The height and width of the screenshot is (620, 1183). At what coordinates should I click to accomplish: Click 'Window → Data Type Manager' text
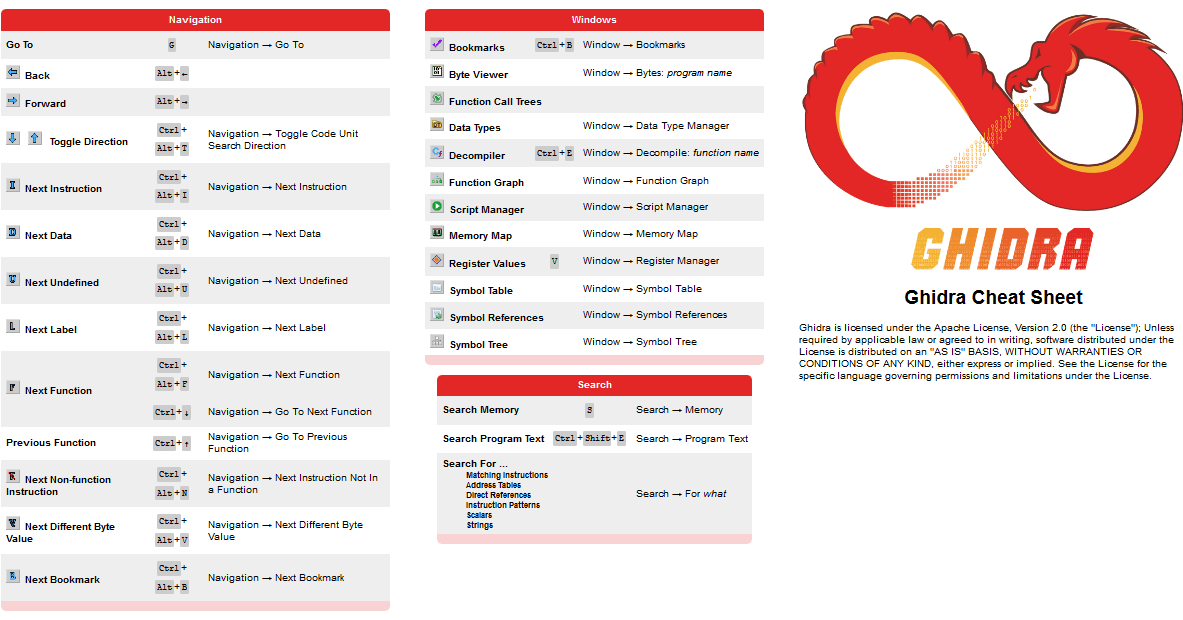pyautogui.click(x=656, y=126)
